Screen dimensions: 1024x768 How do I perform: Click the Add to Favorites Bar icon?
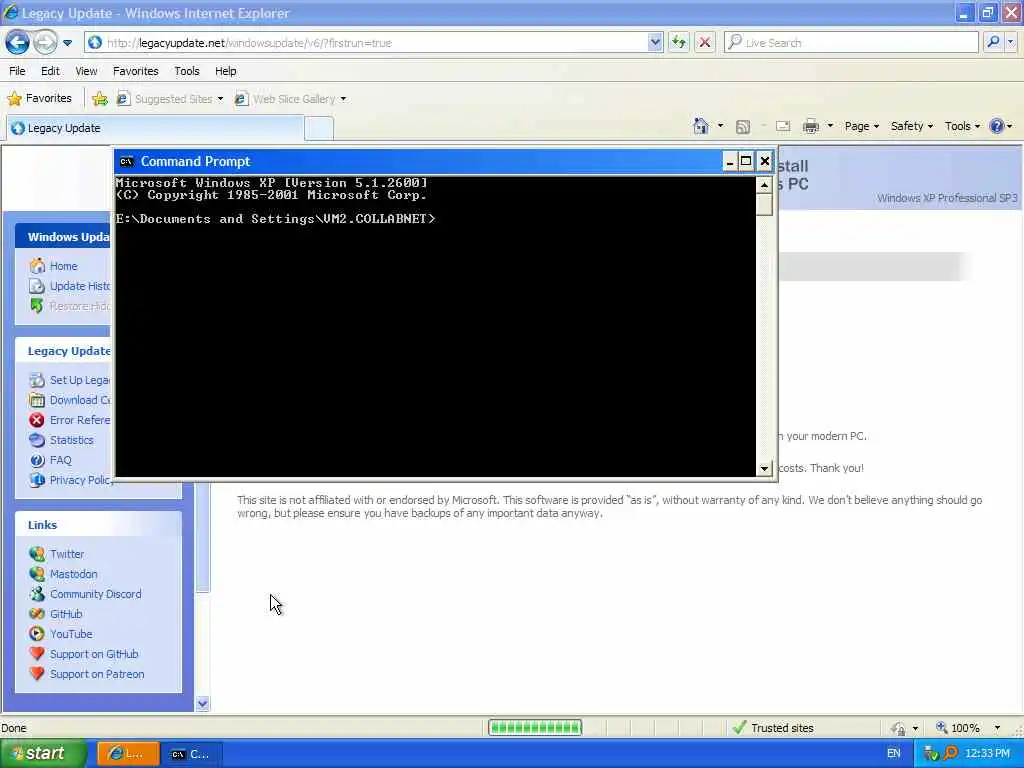point(100,99)
